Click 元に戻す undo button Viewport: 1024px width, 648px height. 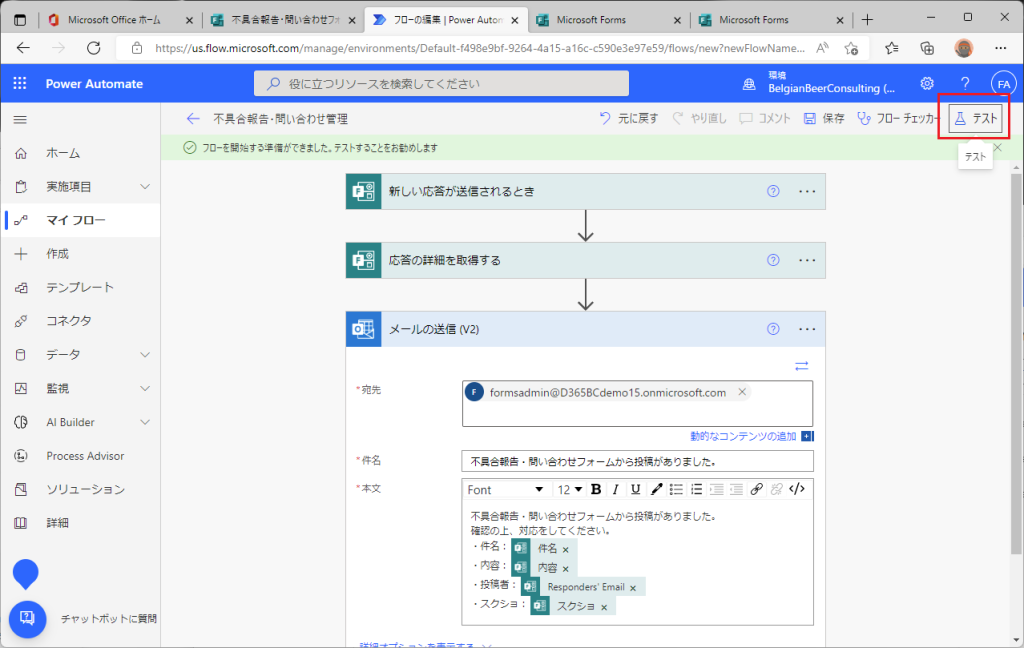(628, 118)
